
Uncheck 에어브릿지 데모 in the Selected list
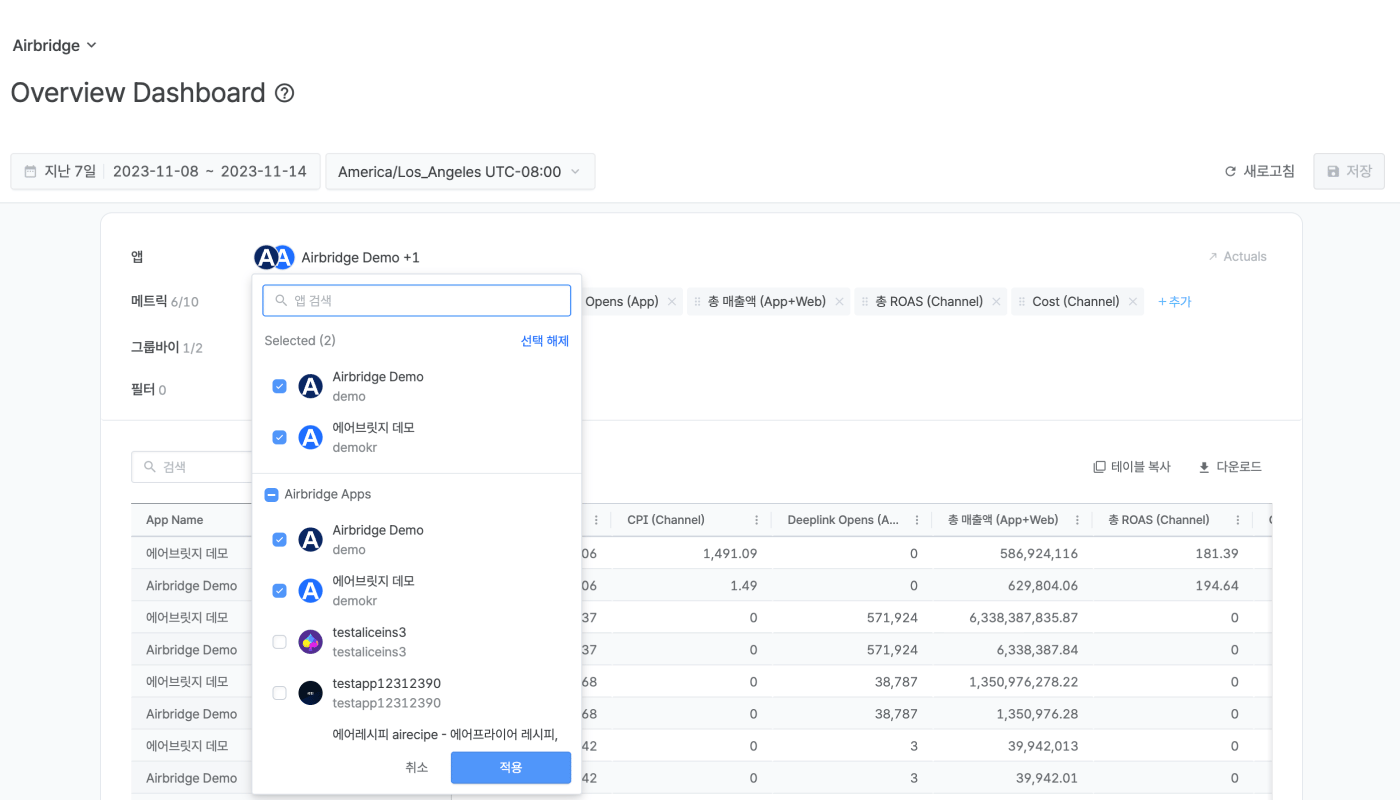click(280, 437)
